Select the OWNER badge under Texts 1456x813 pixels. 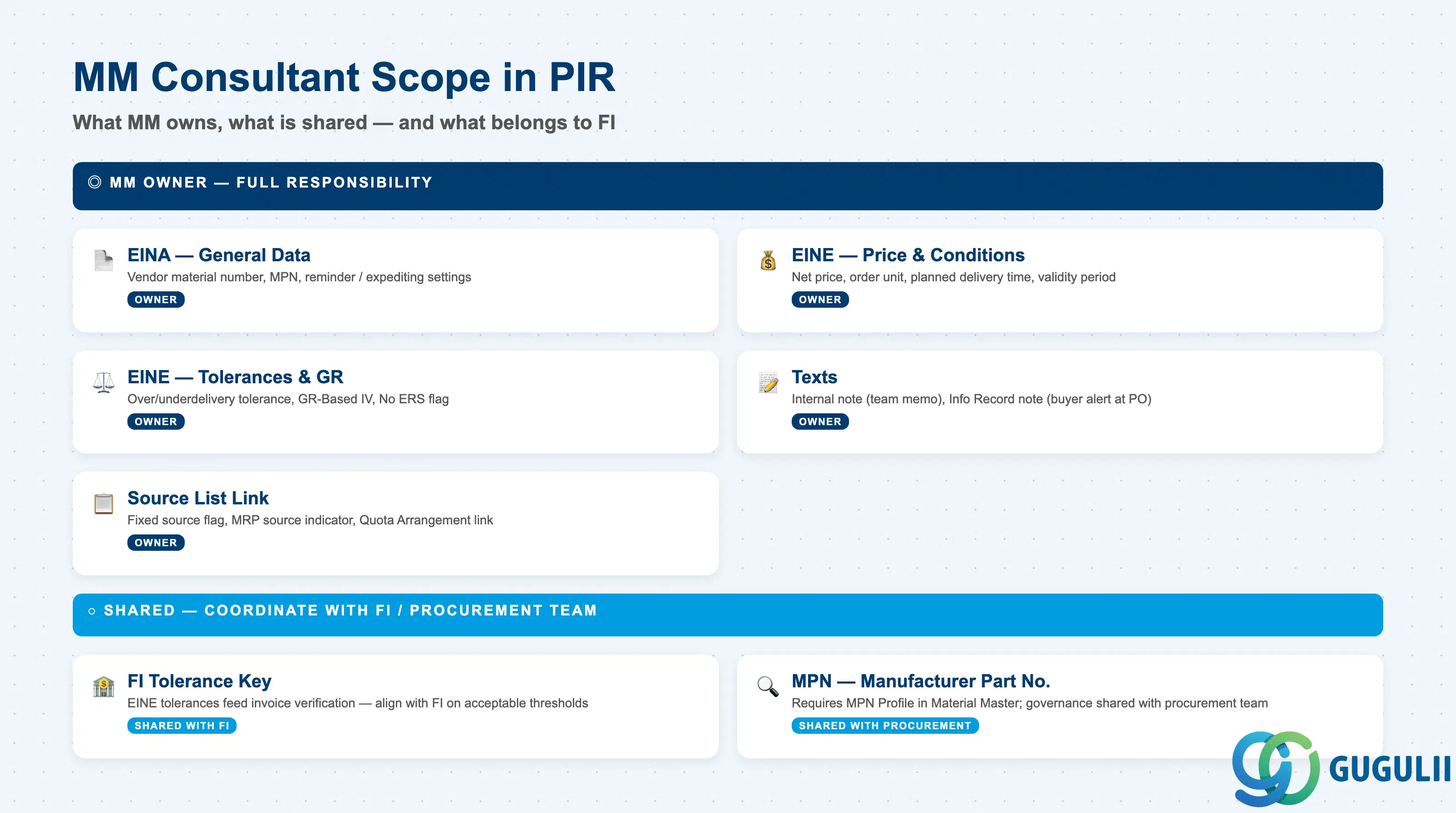pos(820,422)
